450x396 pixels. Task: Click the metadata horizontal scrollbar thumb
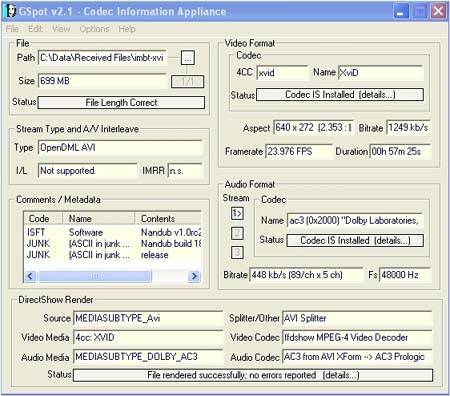click(x=95, y=276)
